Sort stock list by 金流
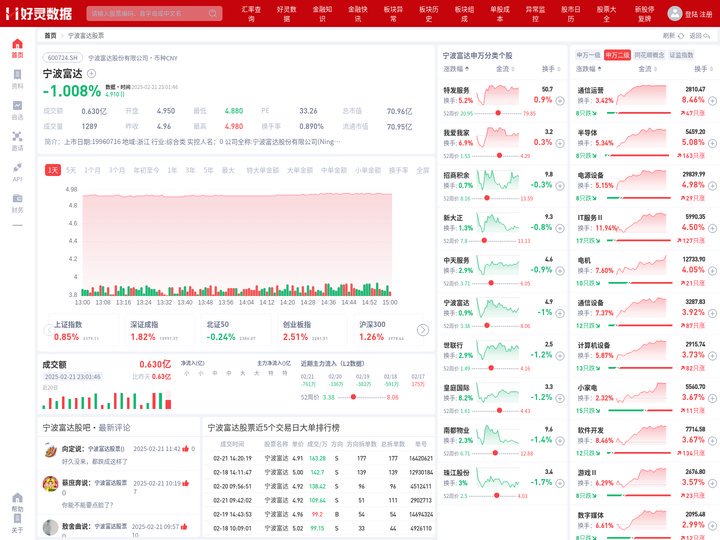Image resolution: width=720 pixels, height=540 pixels. [505, 69]
